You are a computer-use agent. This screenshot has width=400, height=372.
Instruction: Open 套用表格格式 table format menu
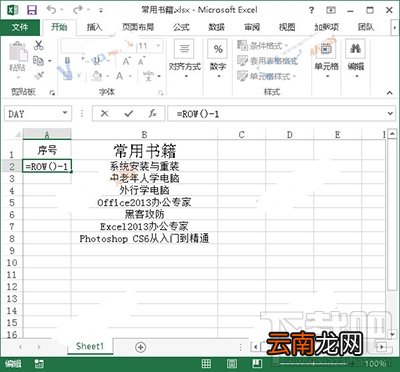click(267, 61)
